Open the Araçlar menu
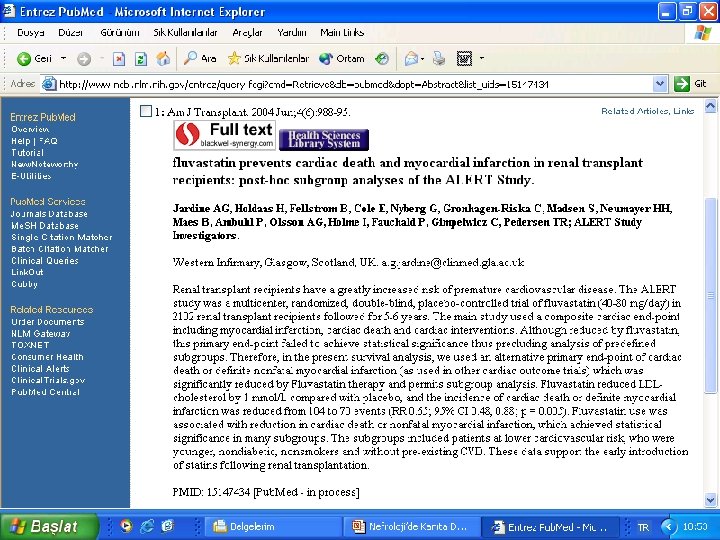Viewport: 720px width, 540px height. [x=247, y=33]
